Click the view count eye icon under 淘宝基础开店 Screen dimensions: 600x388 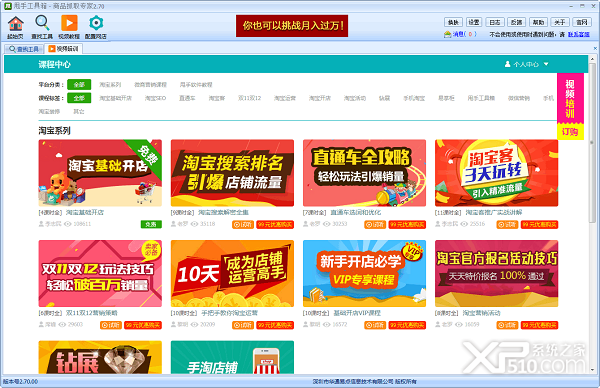tap(68, 224)
